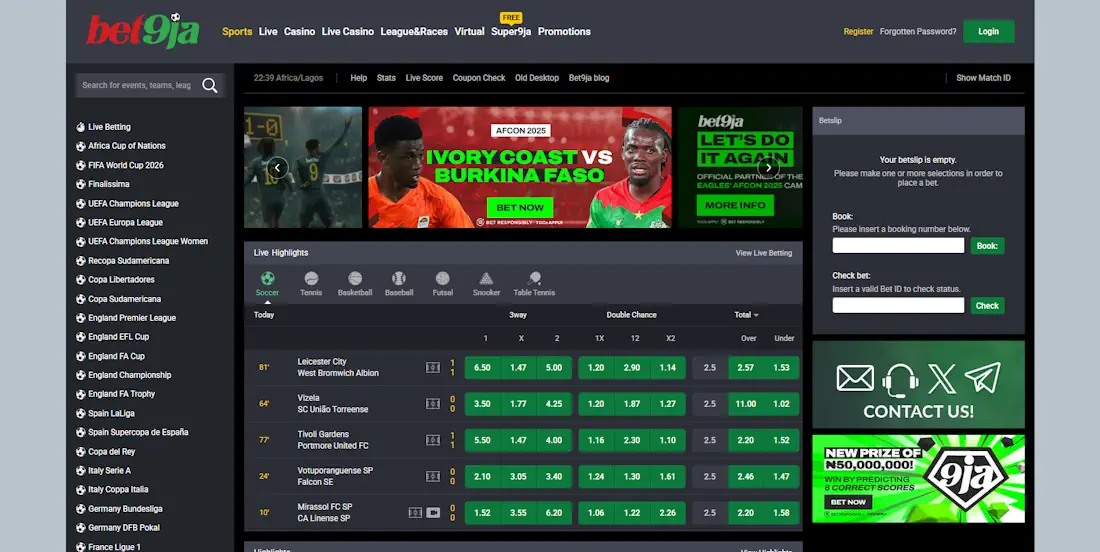Open View Live Betting link

click(x=763, y=253)
